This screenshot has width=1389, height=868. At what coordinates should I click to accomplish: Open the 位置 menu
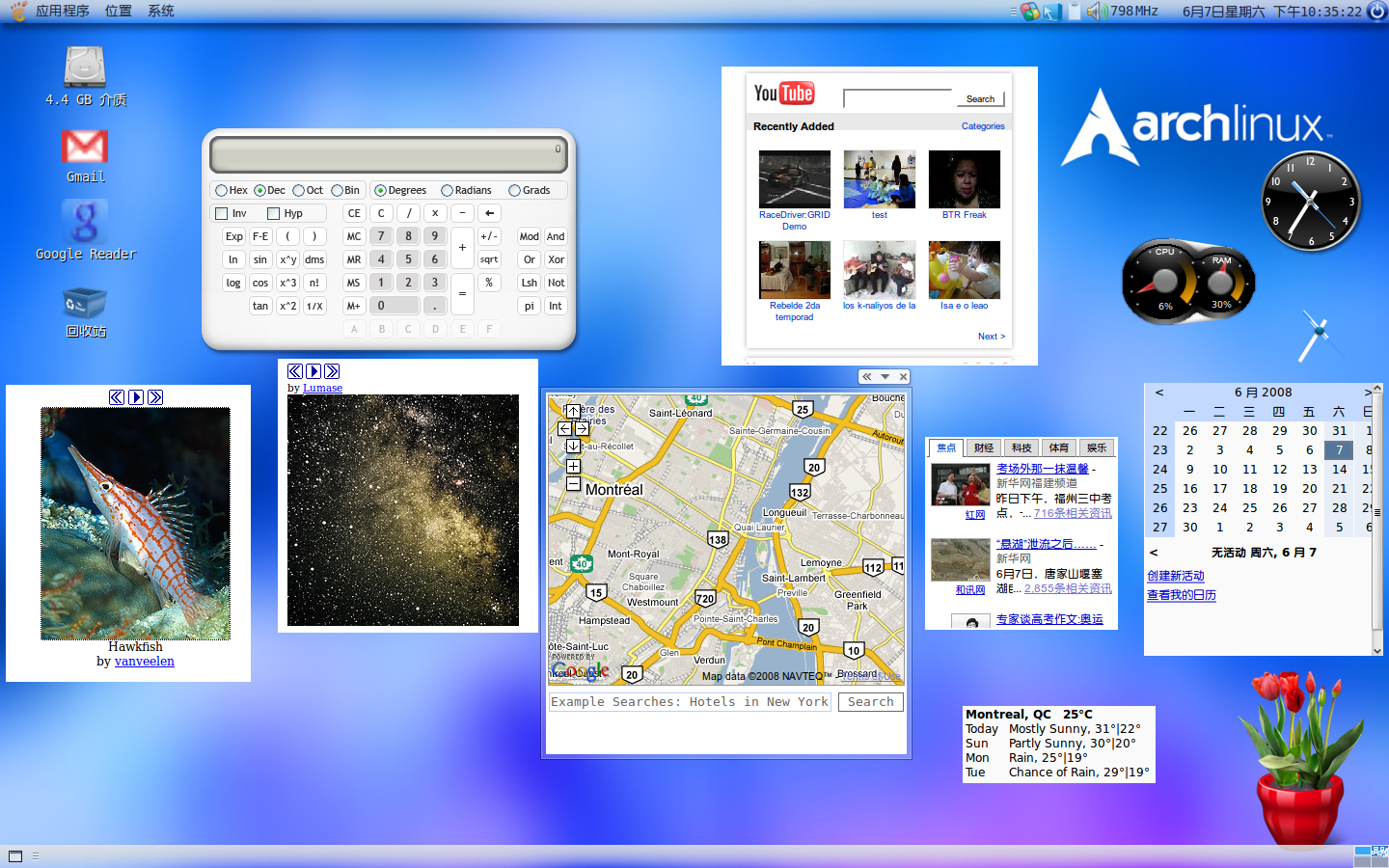click(x=118, y=11)
